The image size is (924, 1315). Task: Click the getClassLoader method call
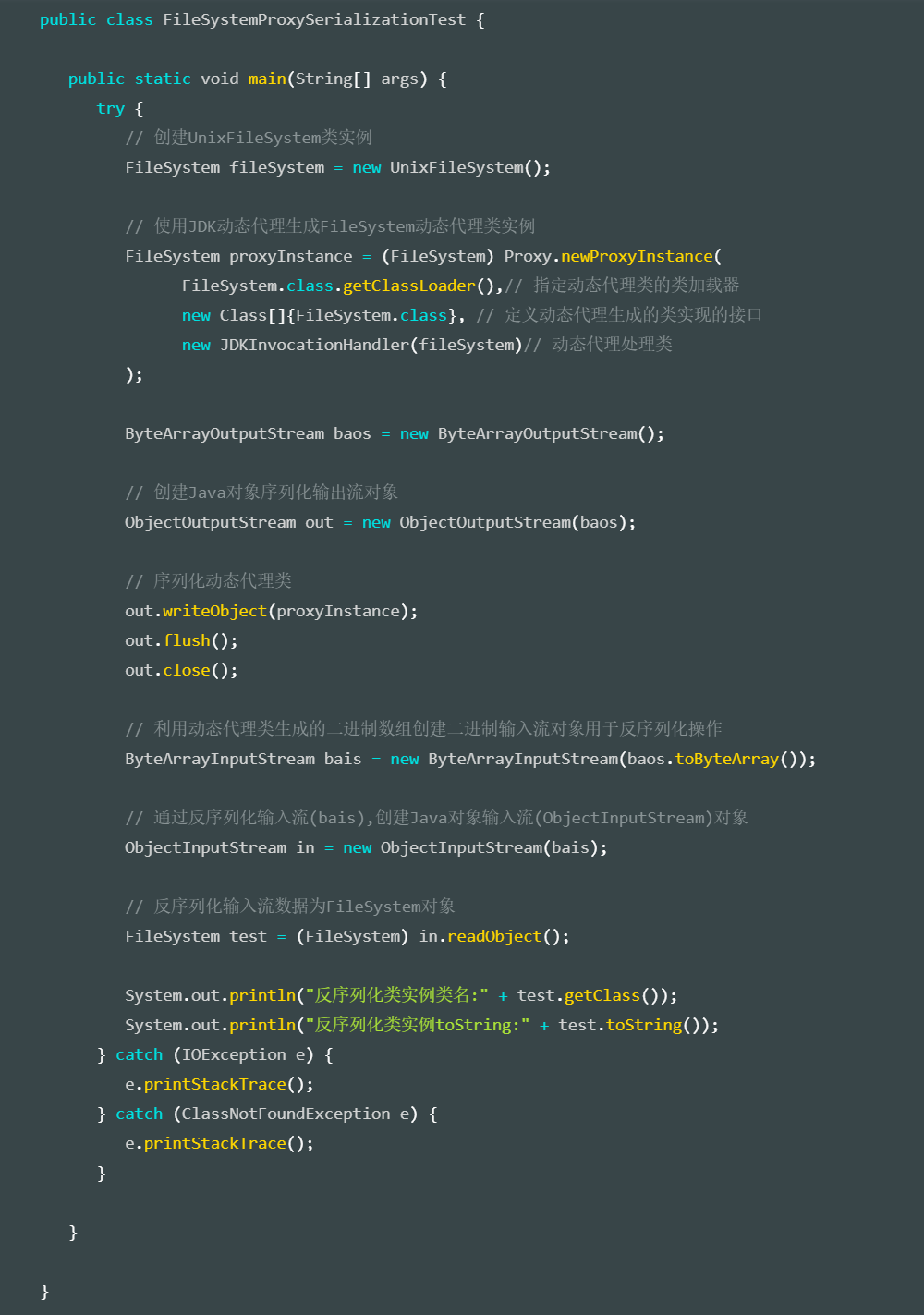[x=408, y=286]
